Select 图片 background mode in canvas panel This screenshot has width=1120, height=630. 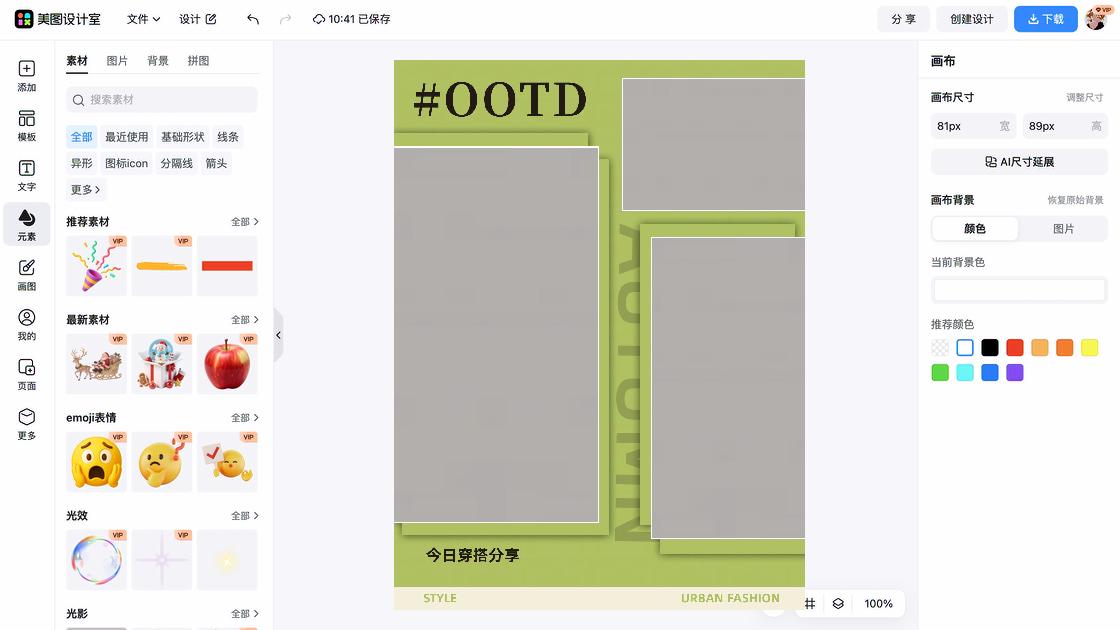pyautogui.click(x=1063, y=229)
